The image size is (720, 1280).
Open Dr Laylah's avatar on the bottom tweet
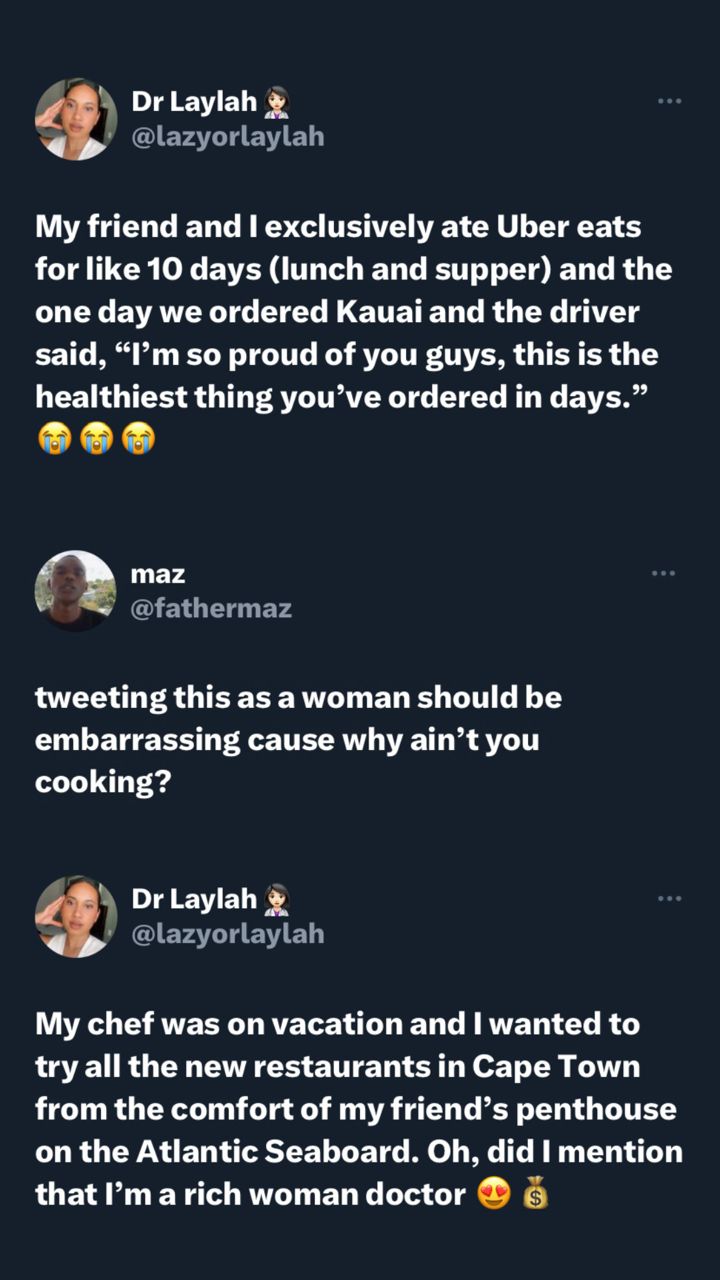[76, 917]
